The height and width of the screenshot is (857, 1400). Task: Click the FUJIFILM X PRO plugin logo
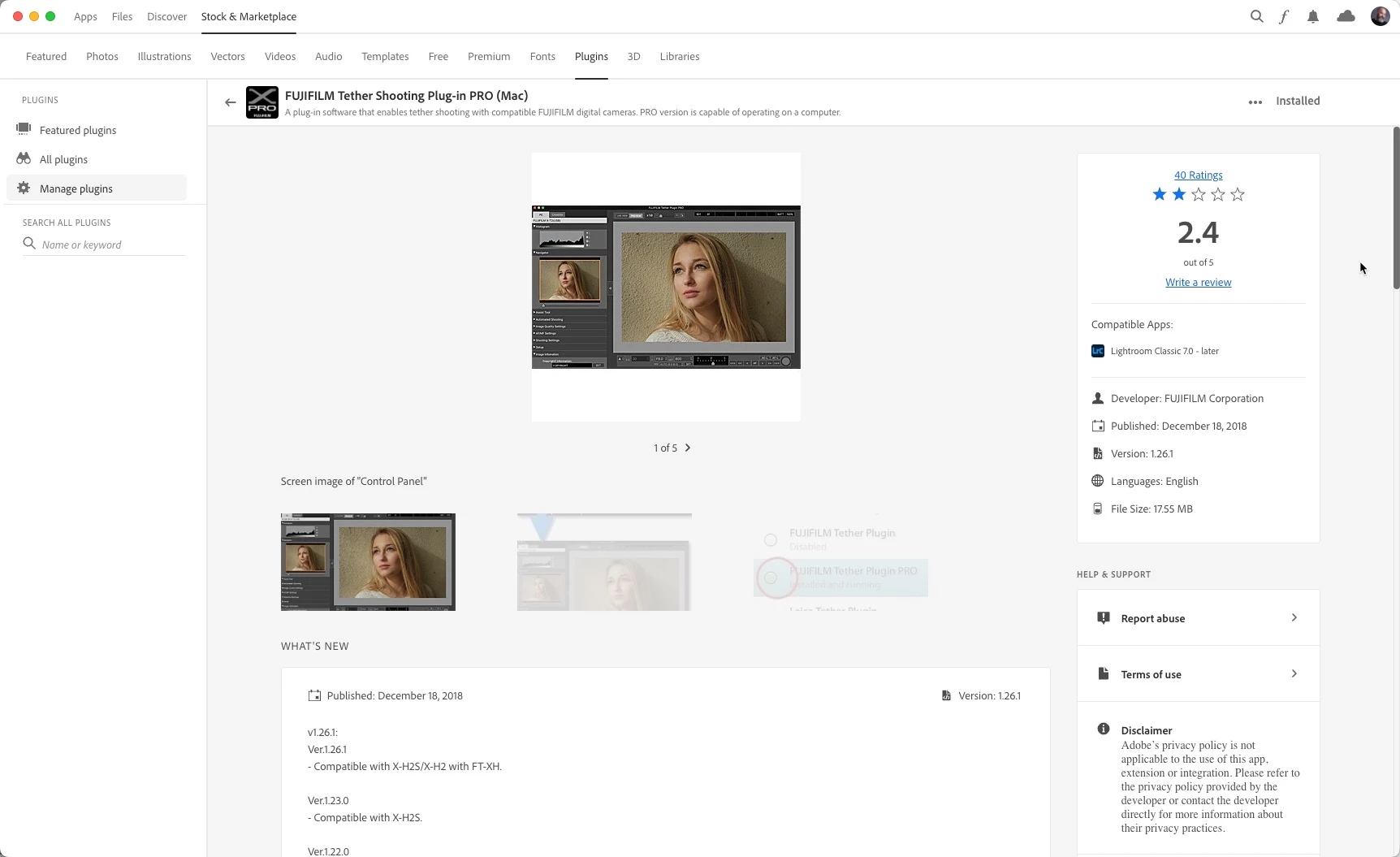[262, 102]
